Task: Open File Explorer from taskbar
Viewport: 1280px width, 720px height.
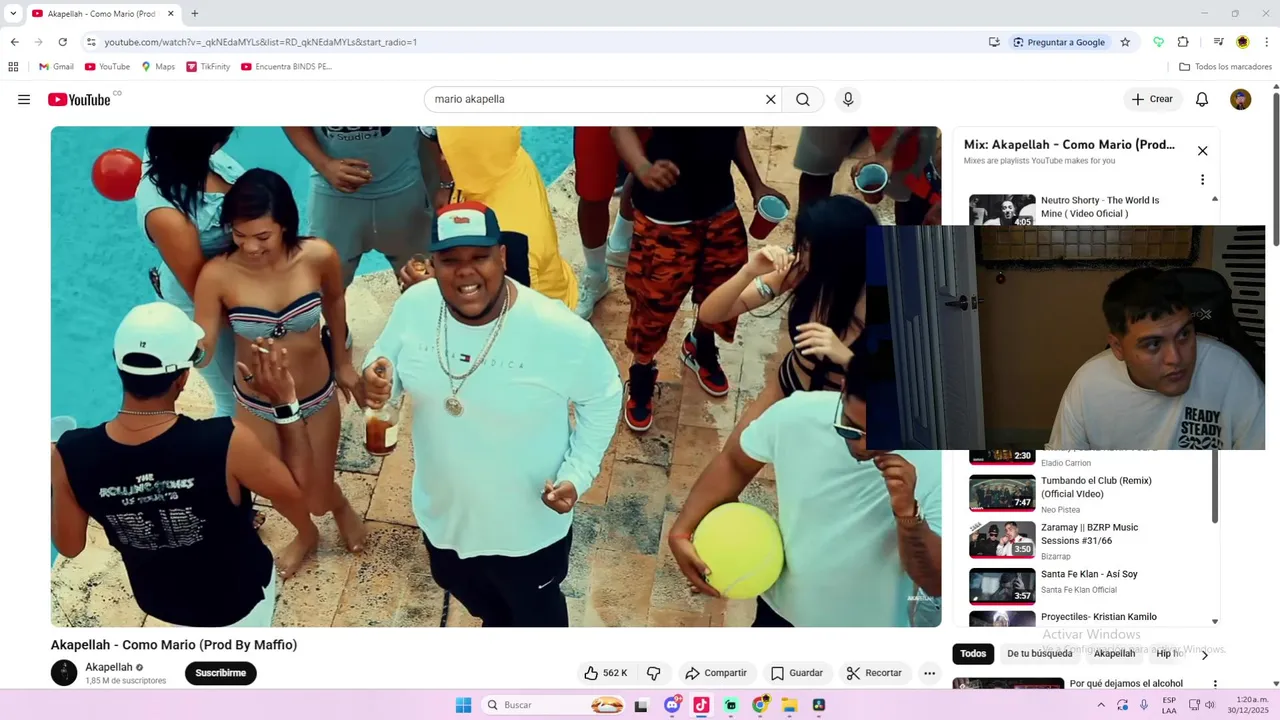Action: click(789, 705)
